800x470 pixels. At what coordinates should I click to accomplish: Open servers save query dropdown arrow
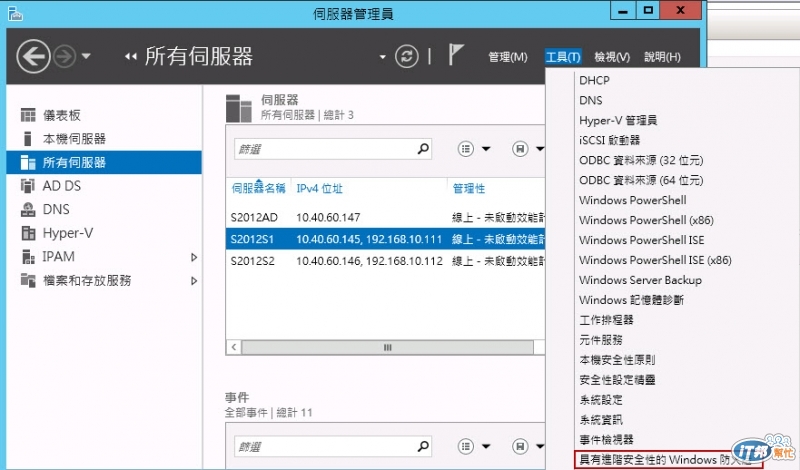coord(540,149)
